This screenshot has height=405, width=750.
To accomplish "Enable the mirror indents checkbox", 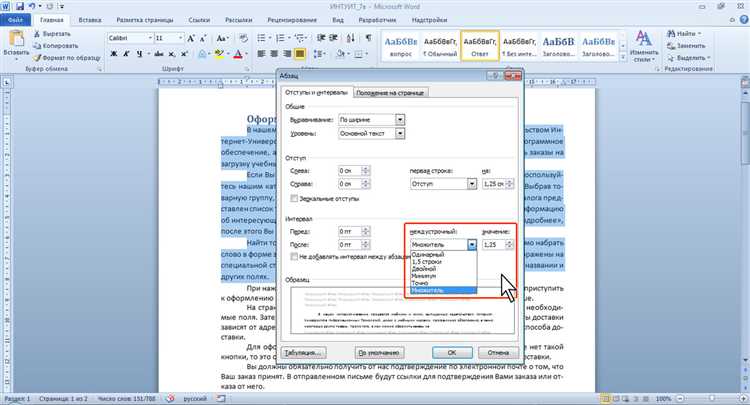I will [x=294, y=198].
